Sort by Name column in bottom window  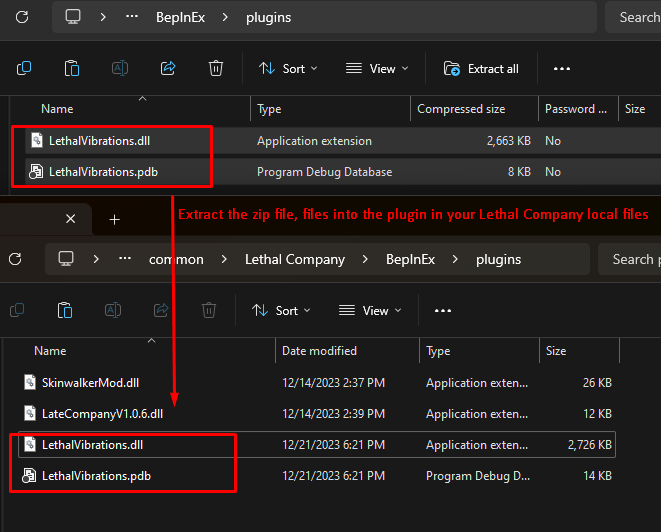50,351
